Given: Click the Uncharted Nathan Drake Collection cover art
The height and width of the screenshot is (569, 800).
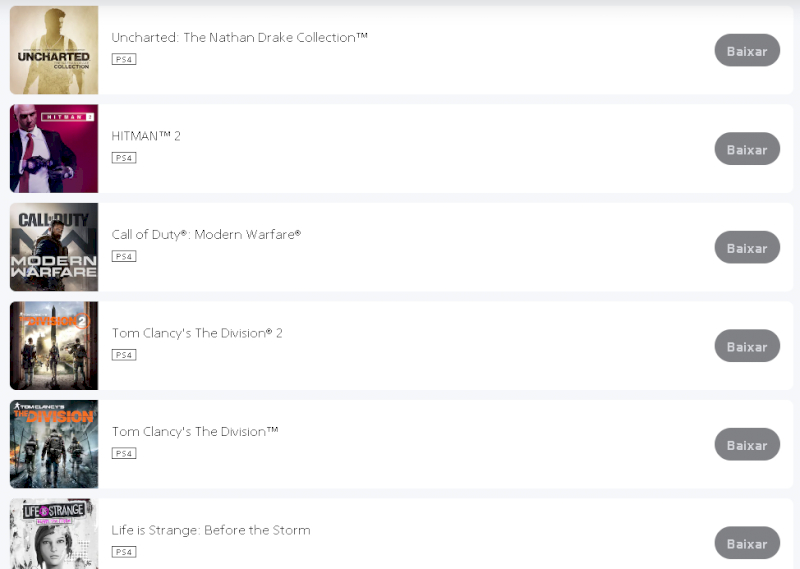Looking at the screenshot, I should tap(54, 50).
